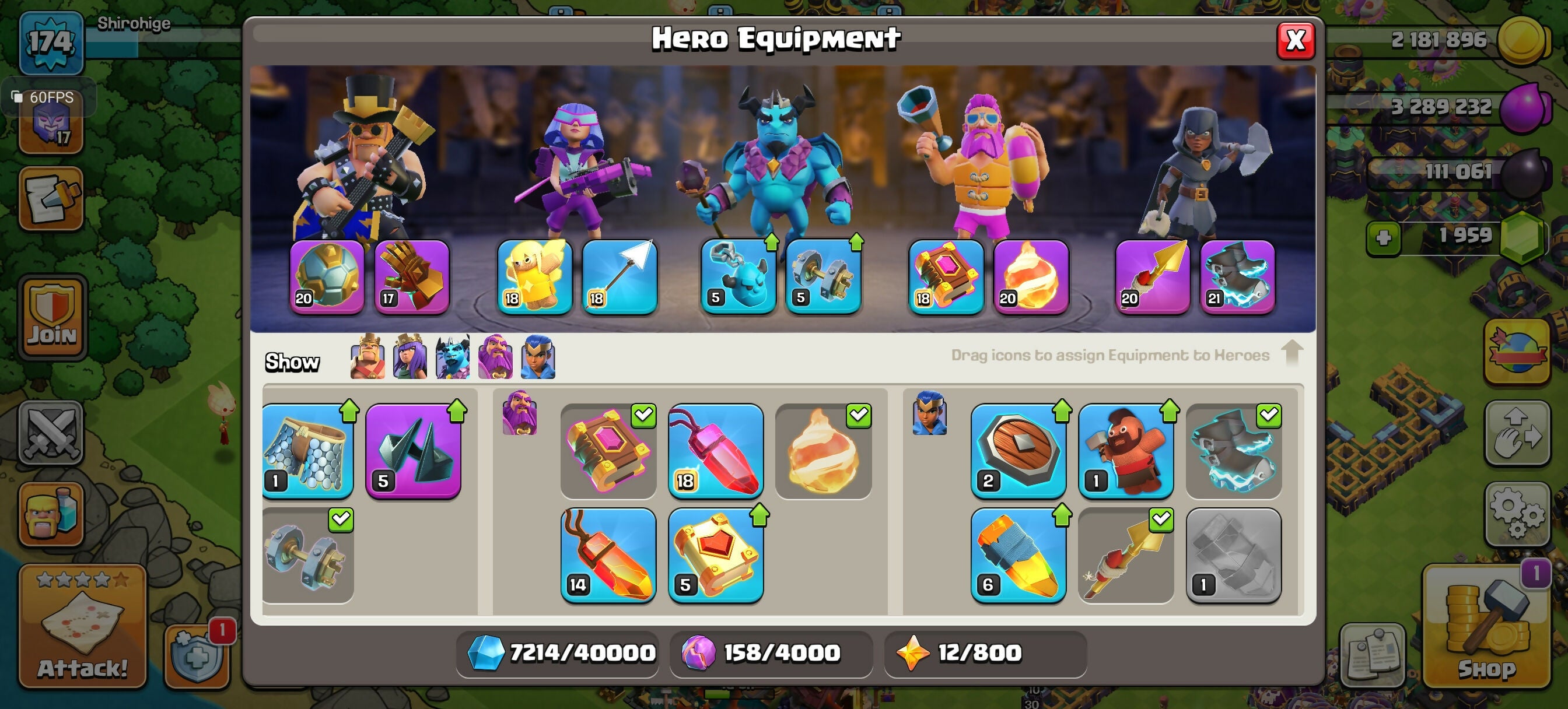Click the locked greyed-out level 1 equipment
The height and width of the screenshot is (709, 1568).
pyautogui.click(x=1234, y=555)
